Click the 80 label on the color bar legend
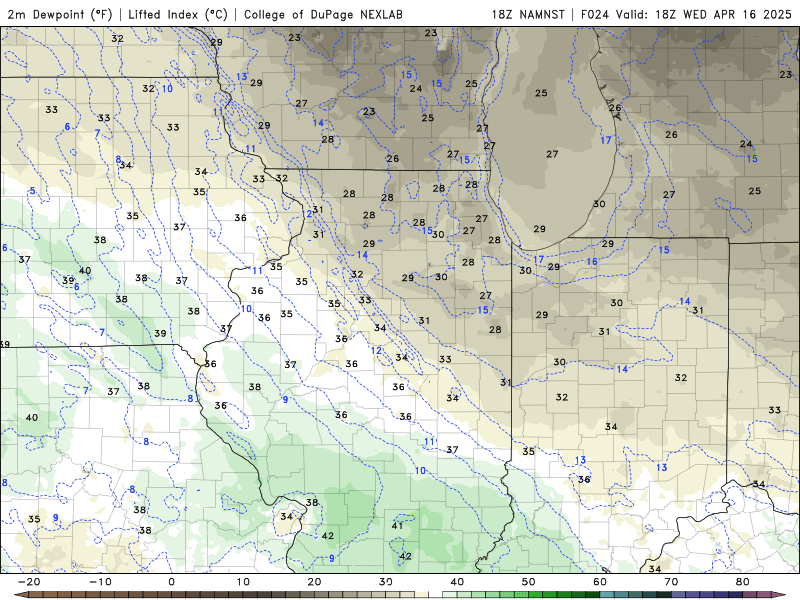This screenshot has width=800, height=600. pos(743,582)
